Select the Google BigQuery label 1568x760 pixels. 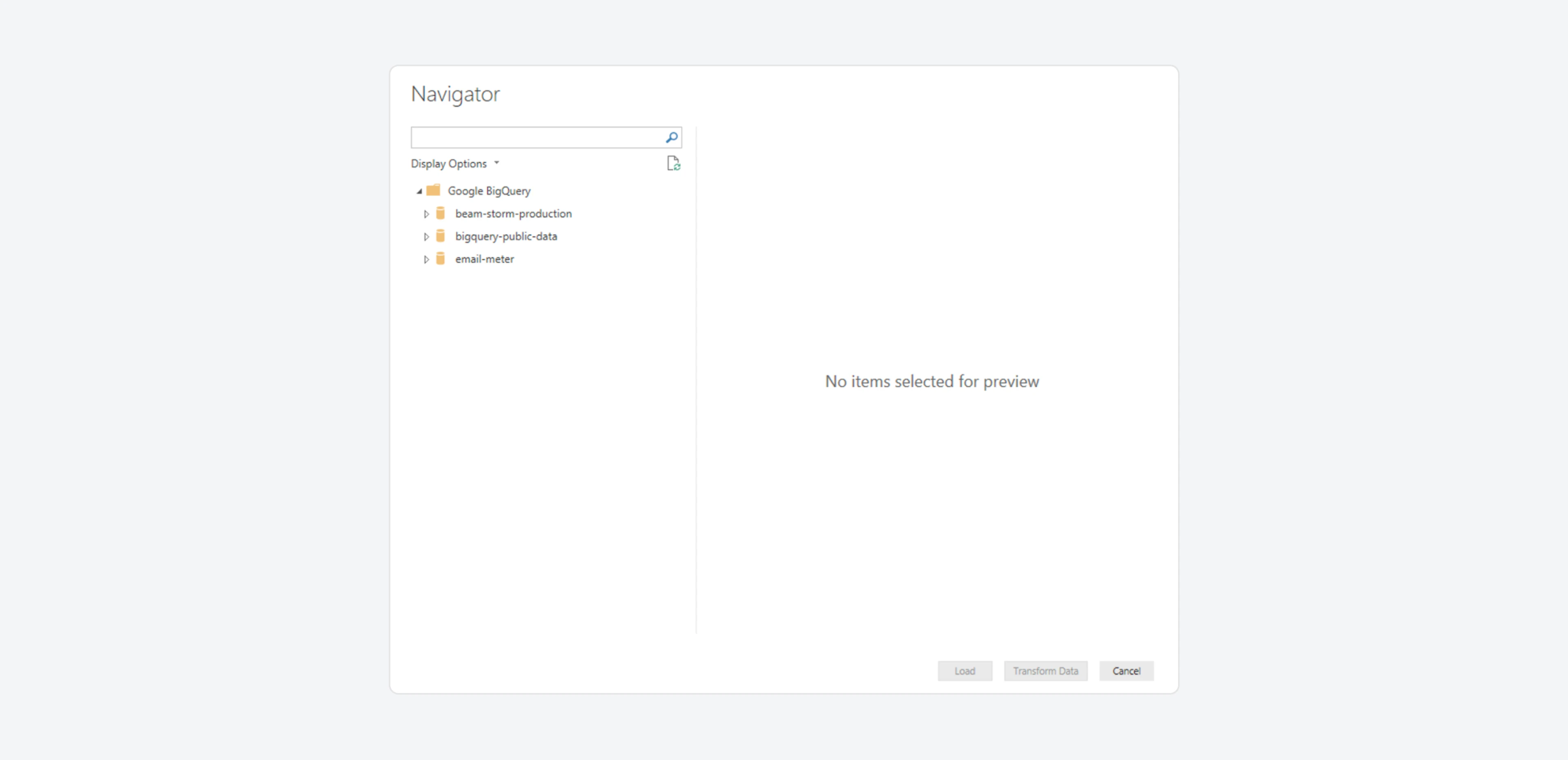(x=490, y=190)
